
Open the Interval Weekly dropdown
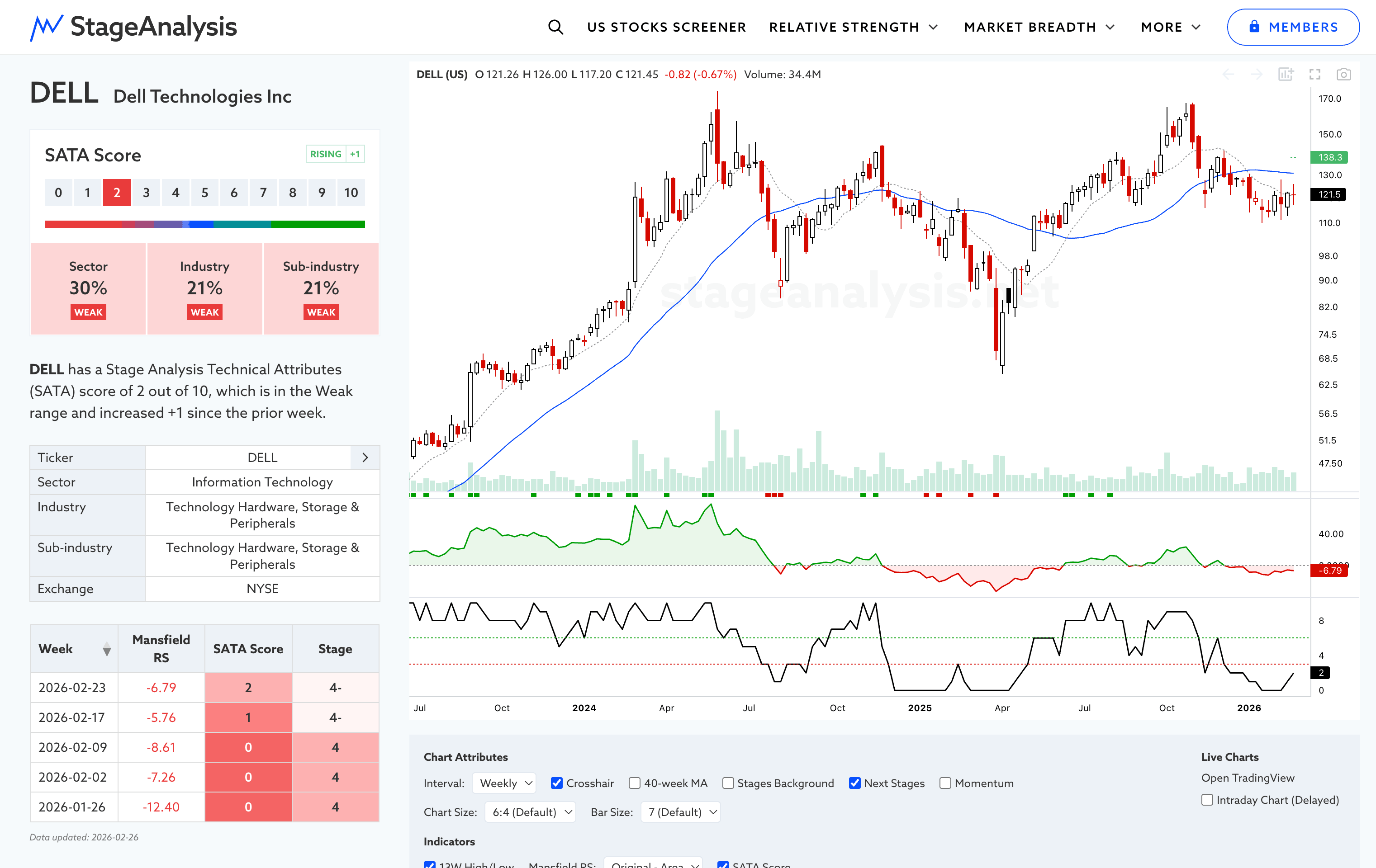(x=504, y=783)
